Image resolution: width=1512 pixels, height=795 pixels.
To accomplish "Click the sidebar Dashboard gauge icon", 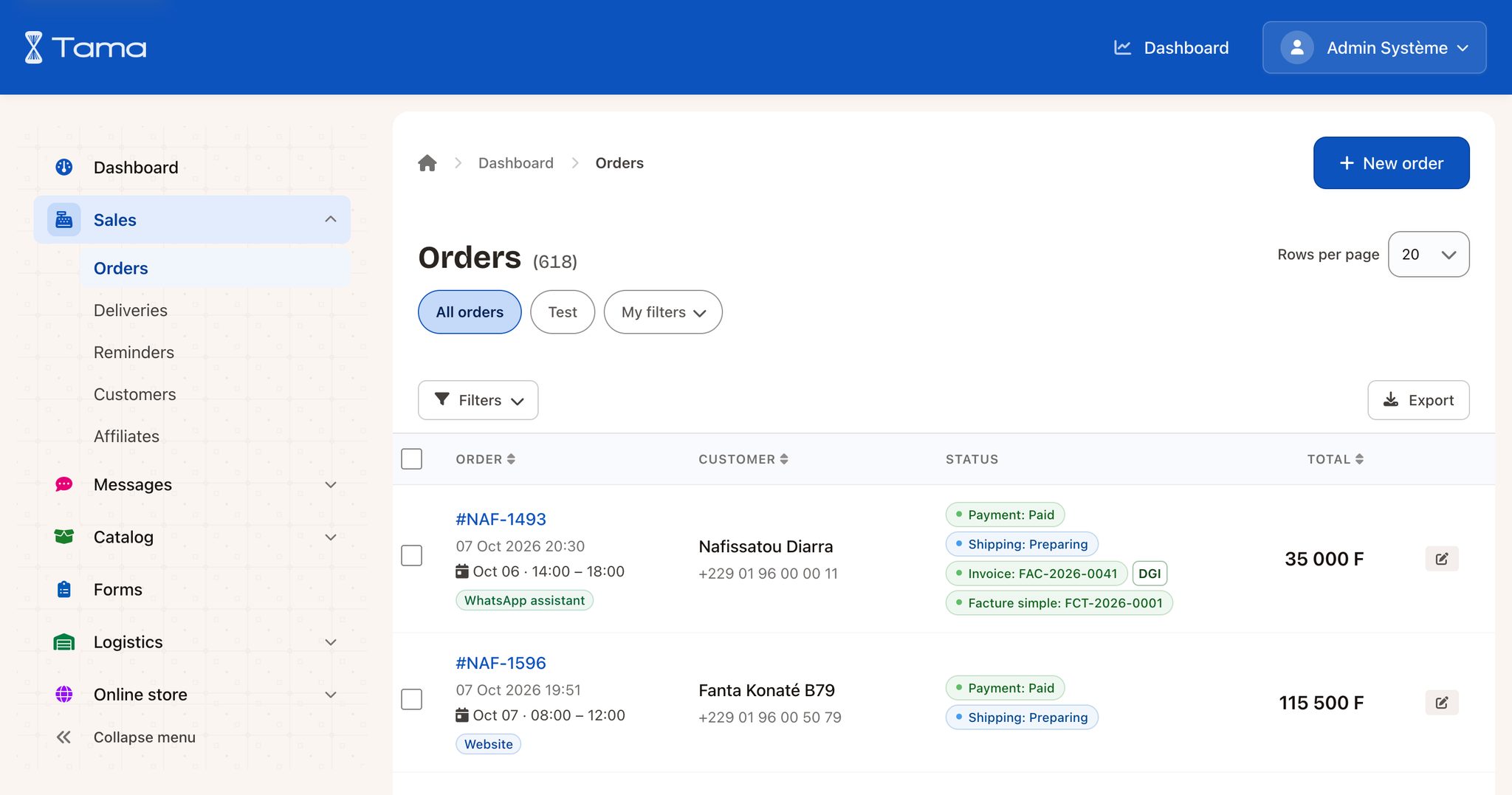I will coord(64,167).
